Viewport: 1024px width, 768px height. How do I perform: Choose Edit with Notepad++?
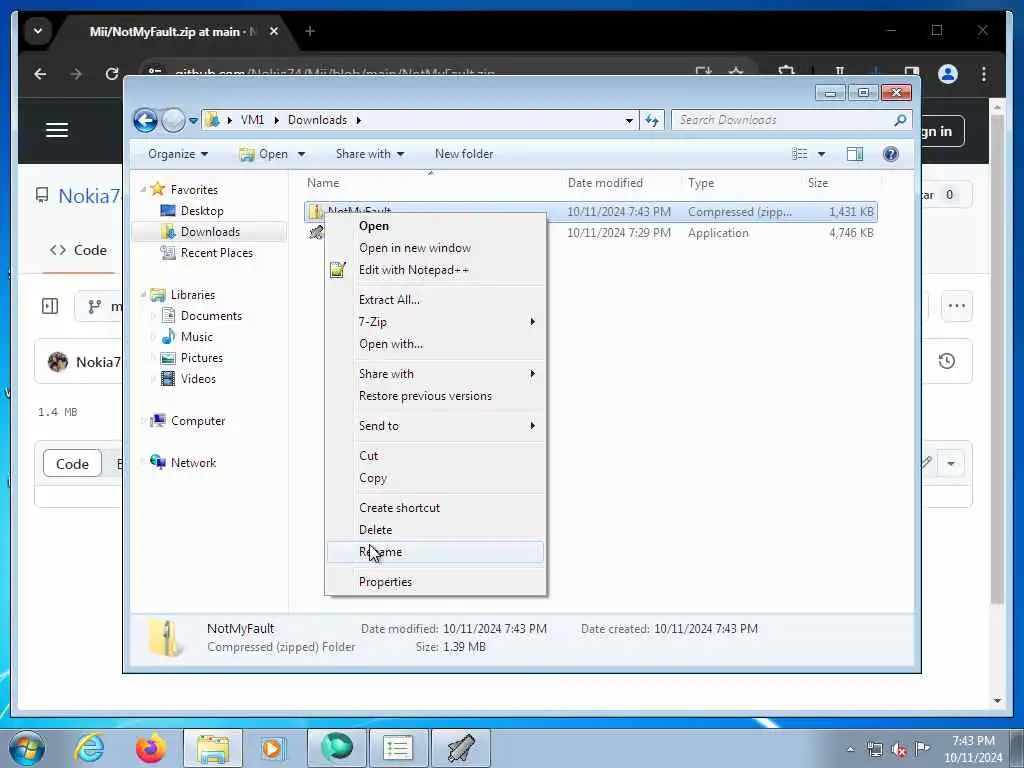point(435,270)
